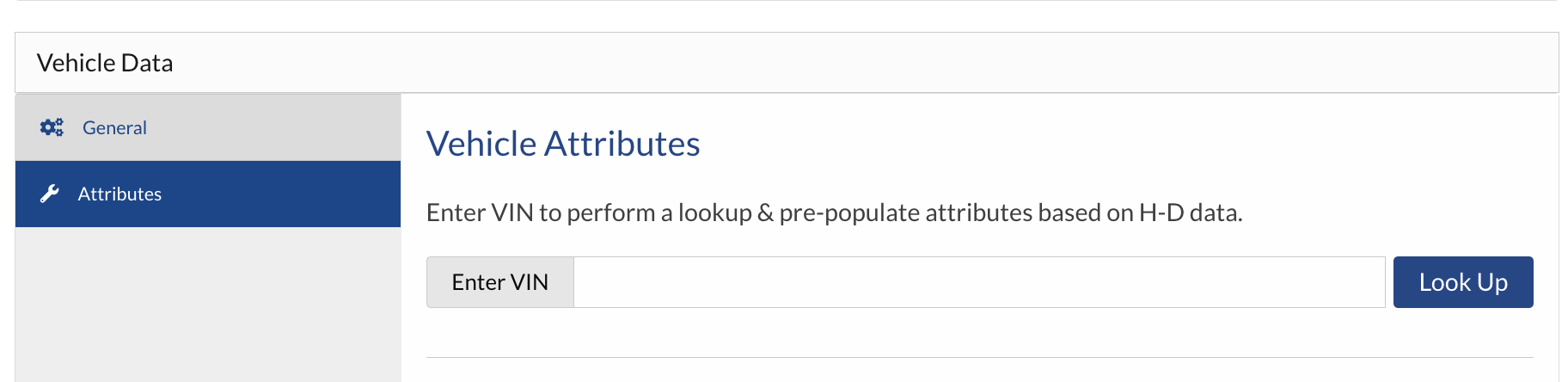
Task: Click the Enter VIN field label
Action: click(499, 282)
